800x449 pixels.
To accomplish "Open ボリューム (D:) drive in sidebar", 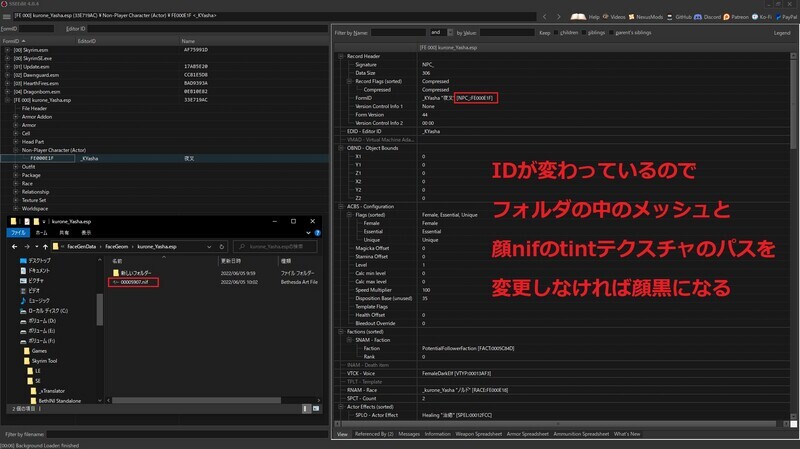I will tap(42, 320).
